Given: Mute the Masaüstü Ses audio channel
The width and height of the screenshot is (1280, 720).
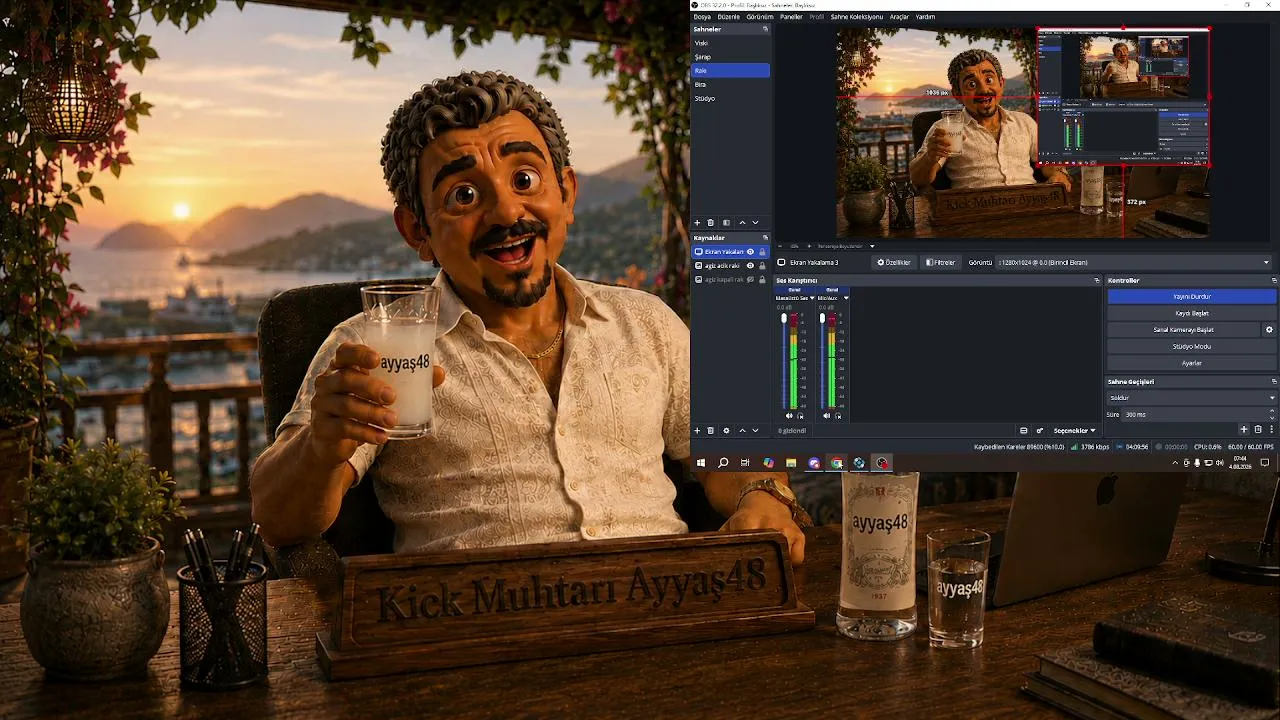Looking at the screenshot, I should click(x=789, y=415).
